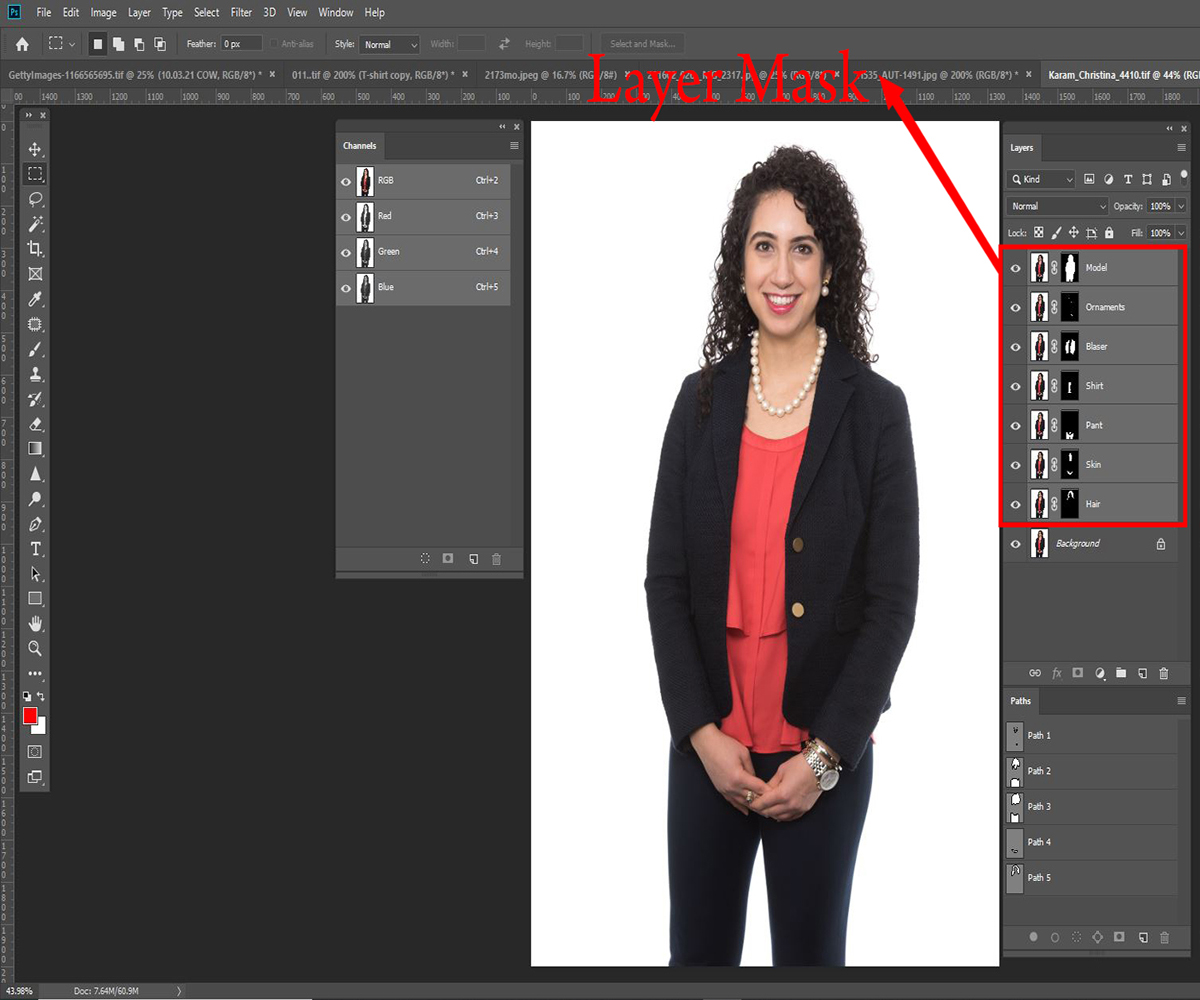This screenshot has height=1000, width=1200.
Task: Select Path 3 in Paths panel
Action: [1039, 806]
